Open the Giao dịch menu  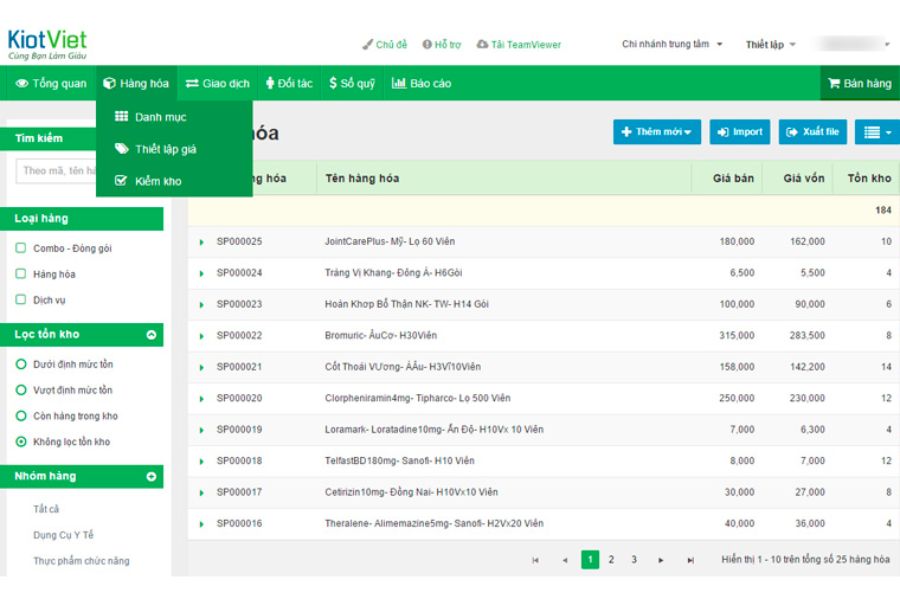[x=218, y=83]
